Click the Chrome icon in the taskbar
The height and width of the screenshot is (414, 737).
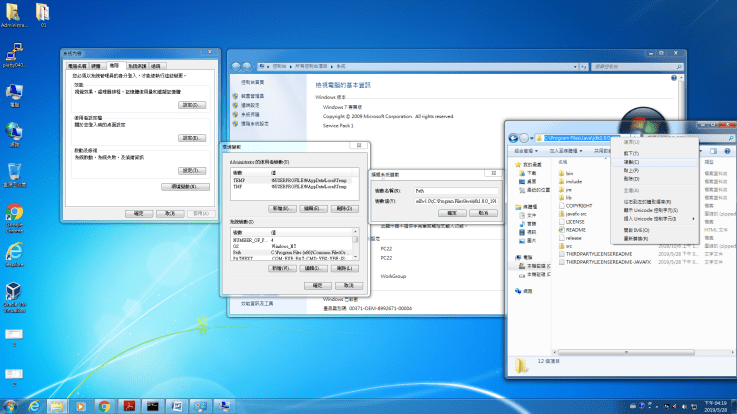coord(105,406)
